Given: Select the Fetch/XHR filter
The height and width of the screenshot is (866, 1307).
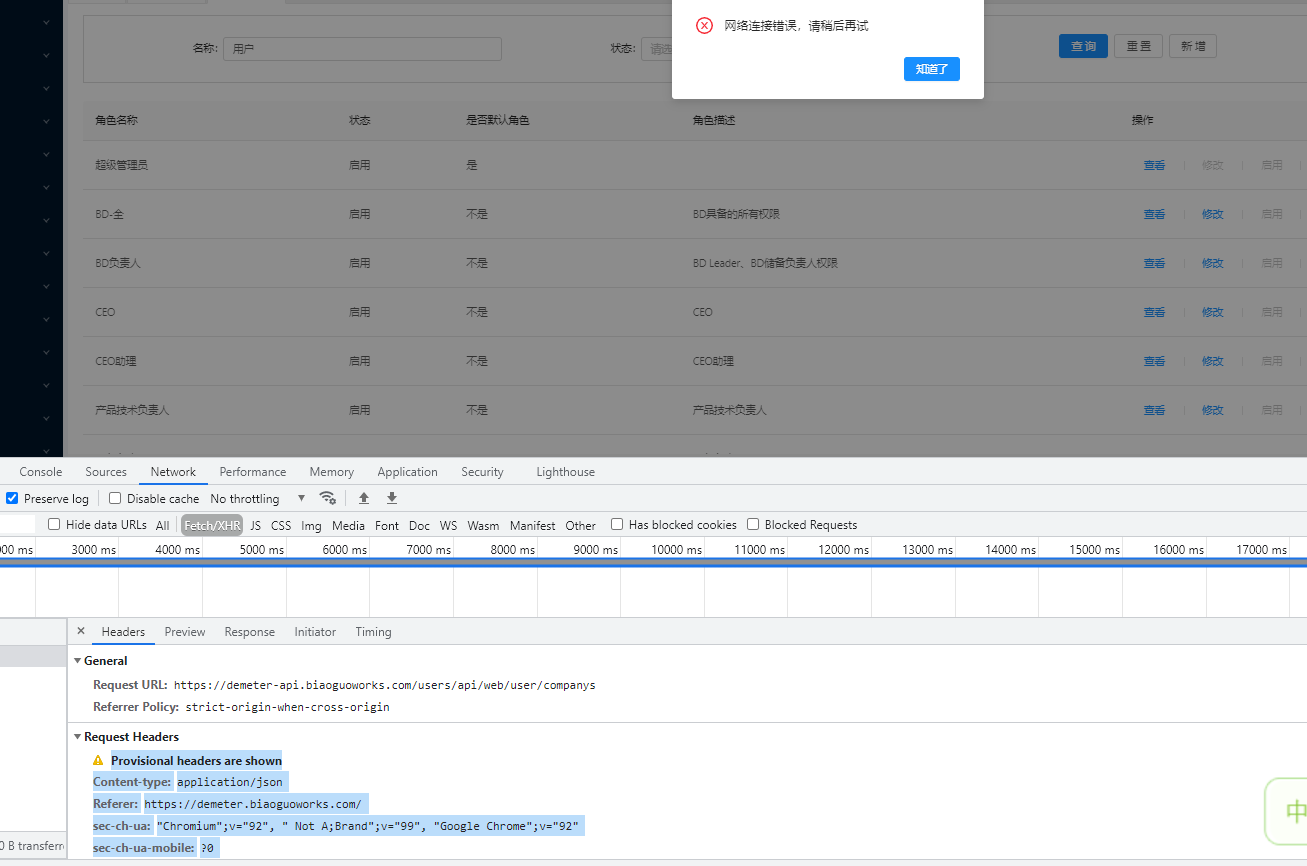Looking at the screenshot, I should [x=212, y=525].
